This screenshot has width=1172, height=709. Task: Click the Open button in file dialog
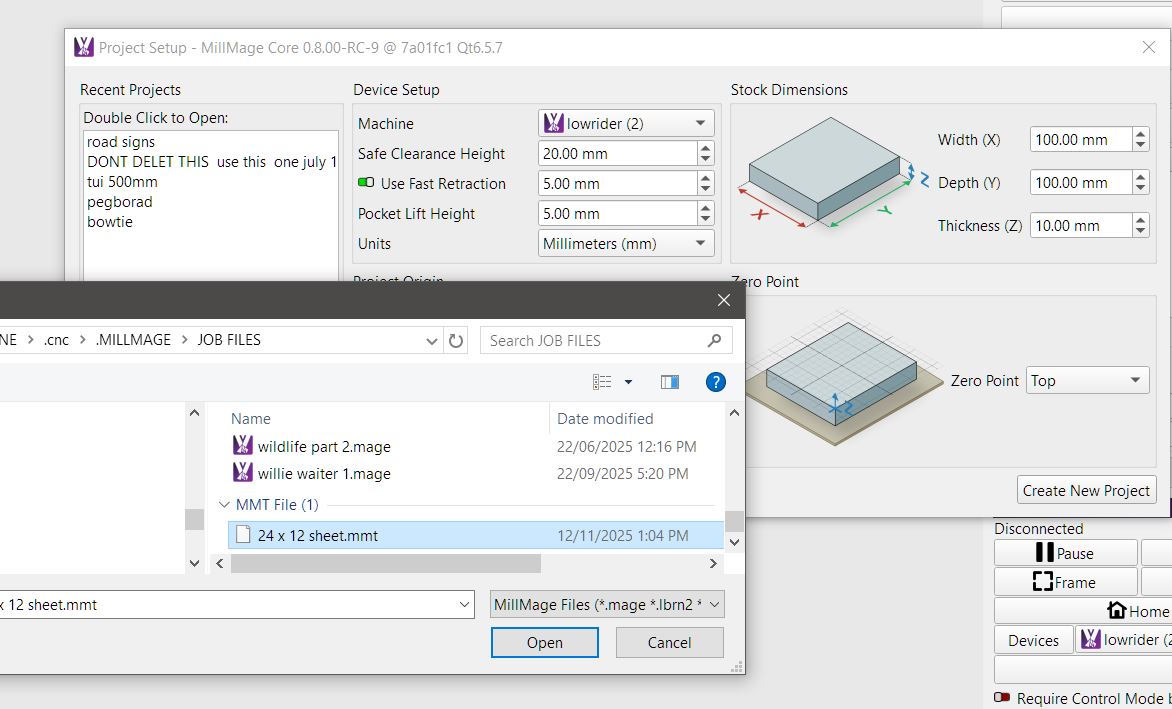pos(544,643)
